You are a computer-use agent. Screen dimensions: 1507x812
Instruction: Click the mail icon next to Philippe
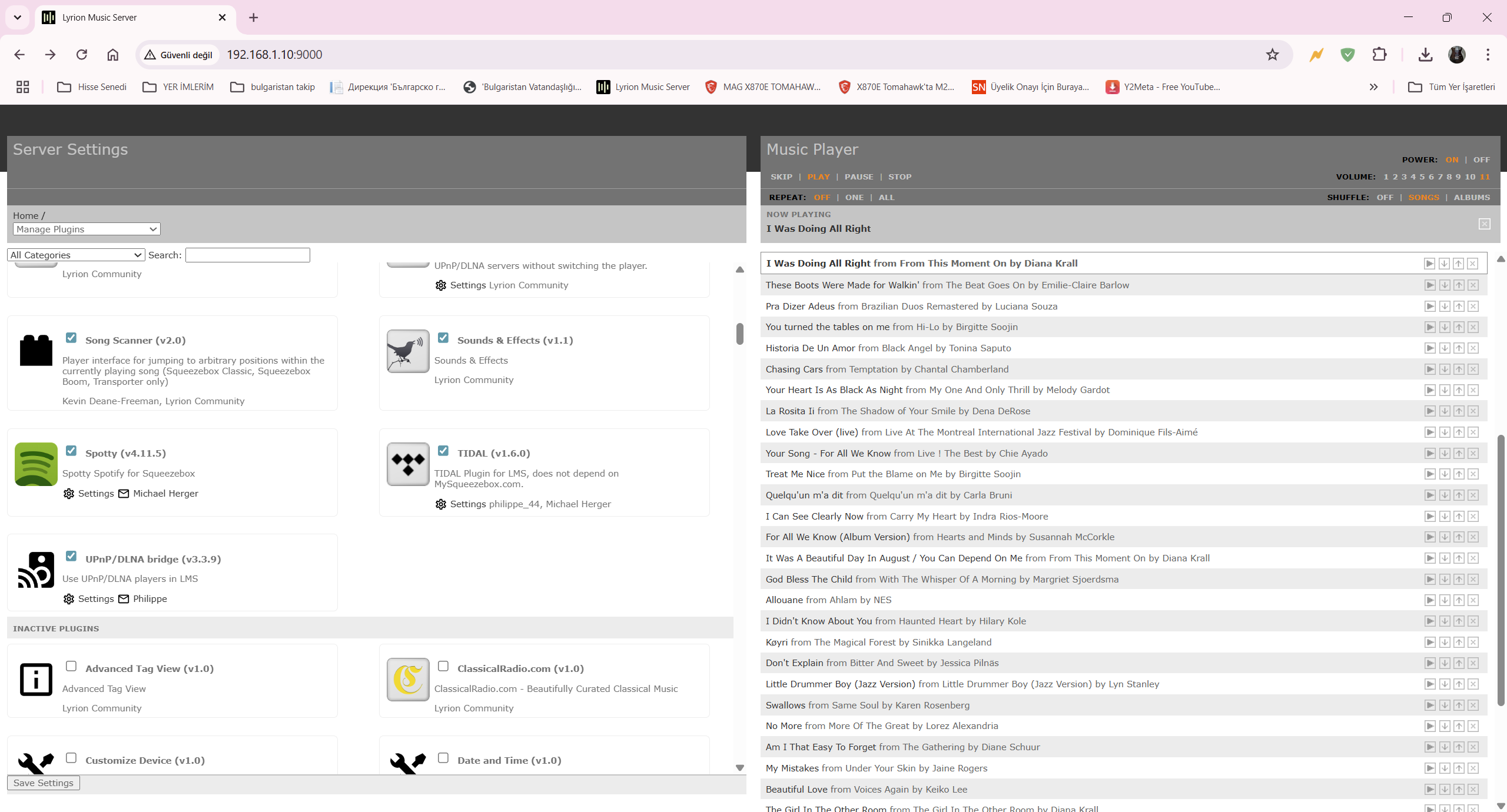[x=124, y=599]
